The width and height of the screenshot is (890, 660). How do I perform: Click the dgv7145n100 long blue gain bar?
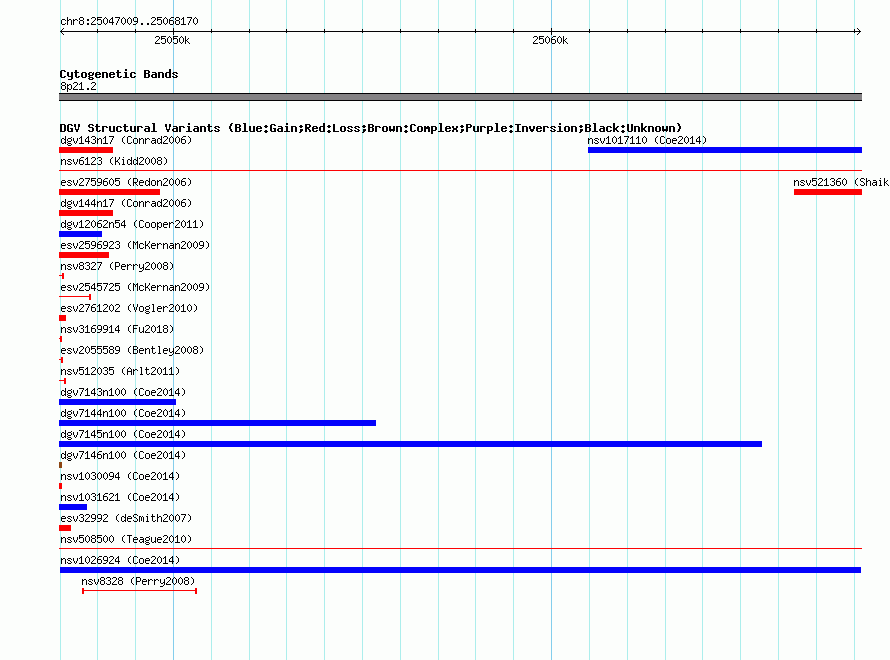pyautogui.click(x=410, y=444)
